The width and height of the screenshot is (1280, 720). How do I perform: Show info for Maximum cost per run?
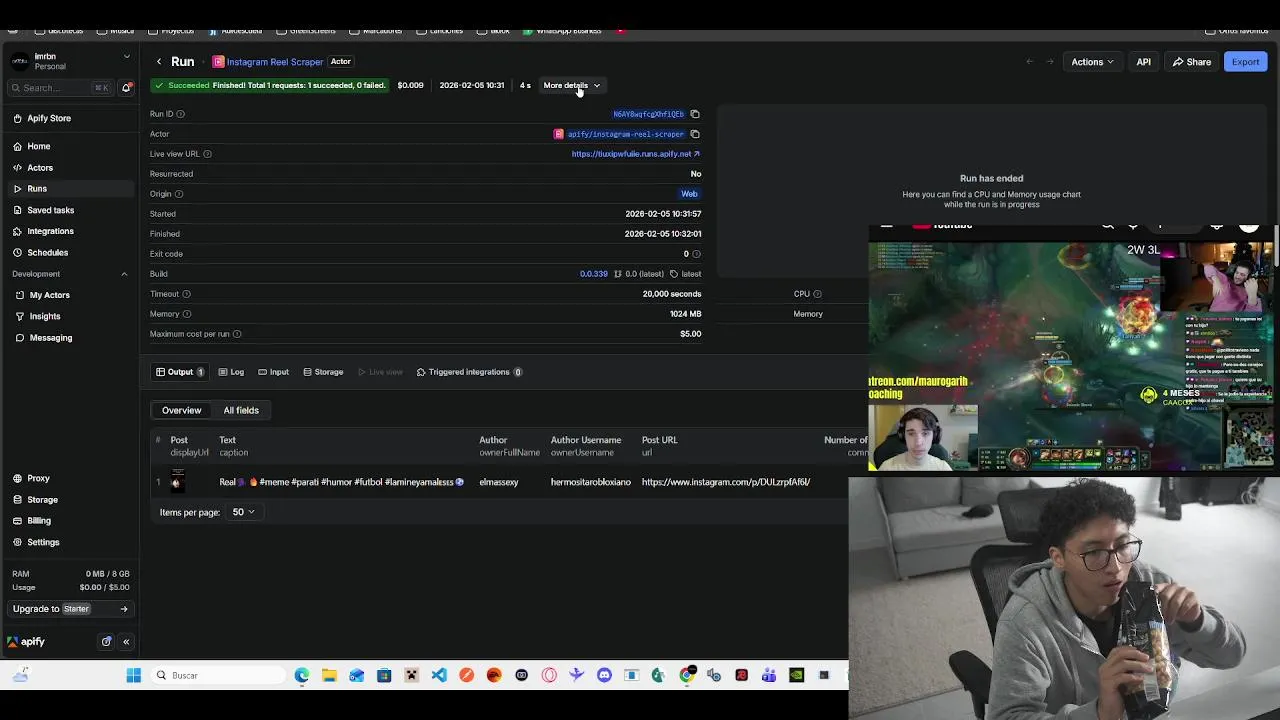237,334
